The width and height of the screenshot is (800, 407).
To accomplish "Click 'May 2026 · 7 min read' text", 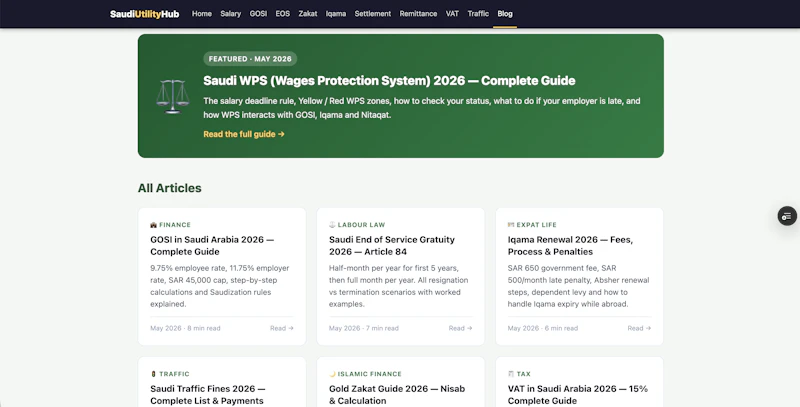I will click(x=364, y=328).
